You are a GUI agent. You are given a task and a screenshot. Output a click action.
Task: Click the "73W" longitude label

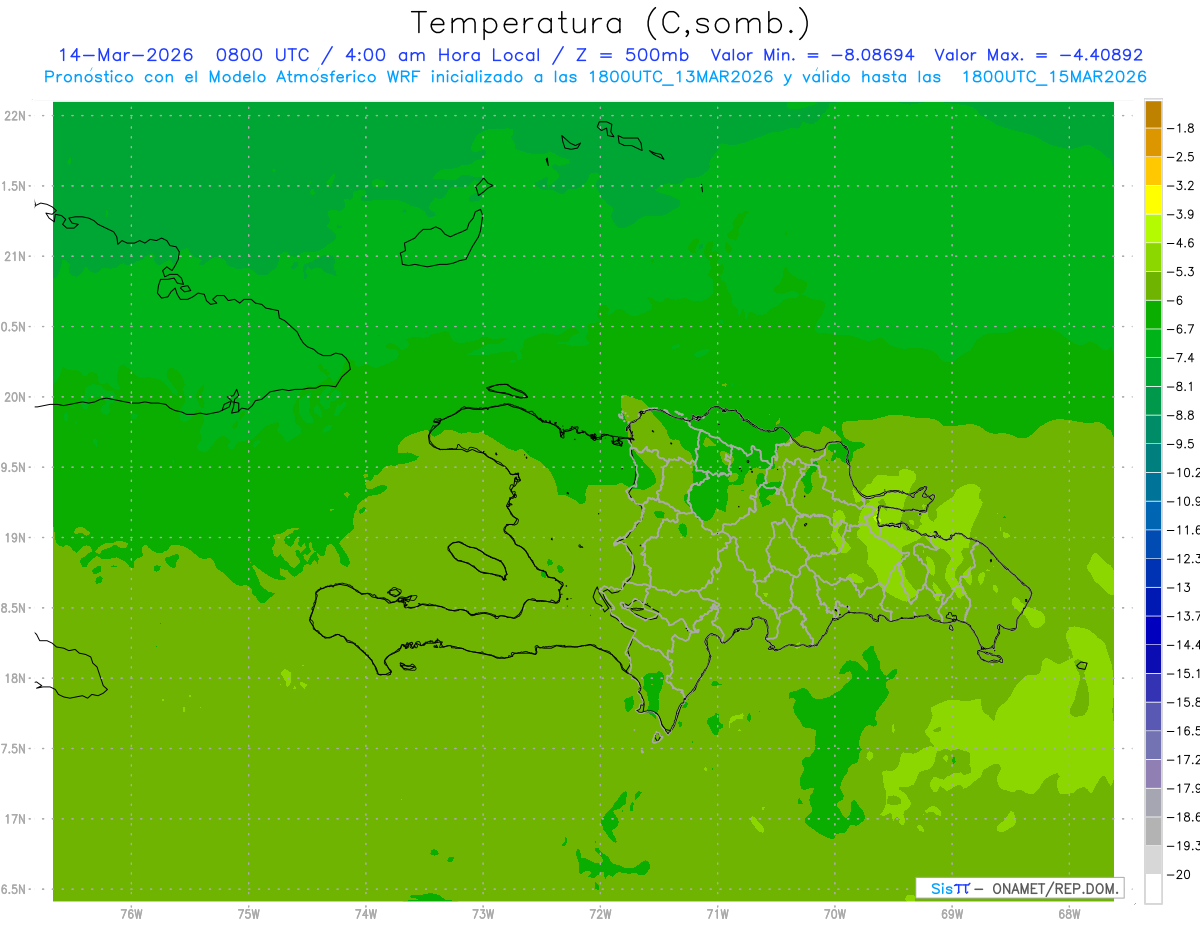[x=483, y=914]
